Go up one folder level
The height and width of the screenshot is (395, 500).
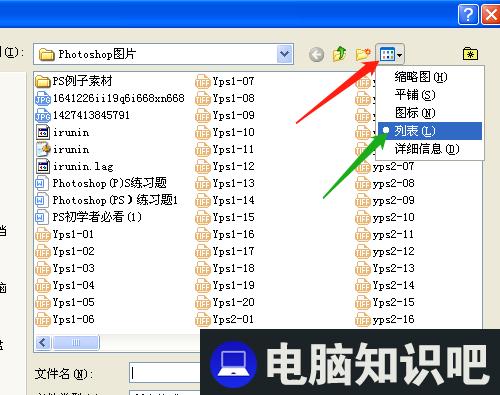340,54
